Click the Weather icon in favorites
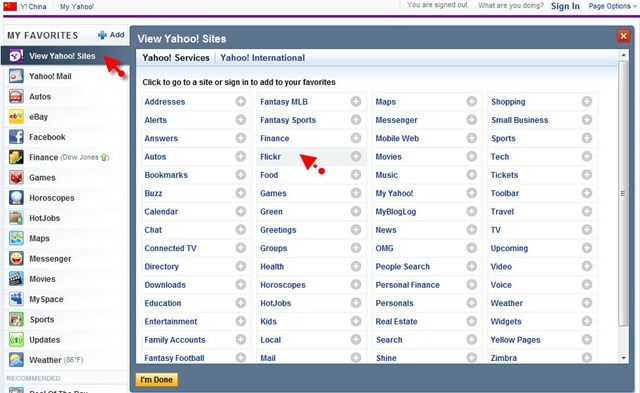This screenshot has height=393, width=640. [16, 360]
